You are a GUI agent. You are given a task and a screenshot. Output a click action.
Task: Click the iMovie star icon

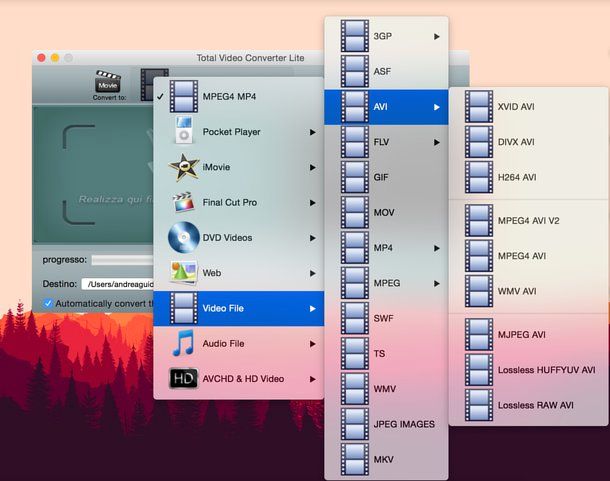pyautogui.click(x=184, y=167)
